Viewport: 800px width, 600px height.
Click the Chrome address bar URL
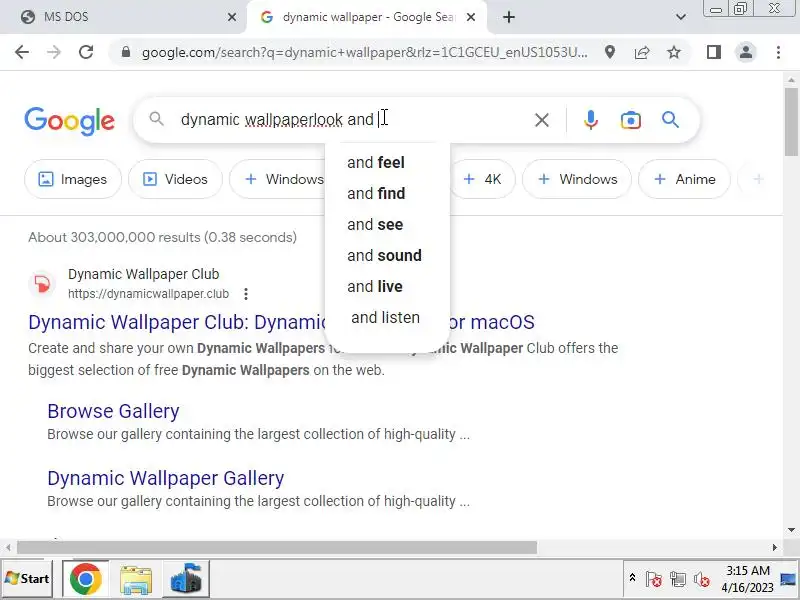pyautogui.click(x=364, y=52)
